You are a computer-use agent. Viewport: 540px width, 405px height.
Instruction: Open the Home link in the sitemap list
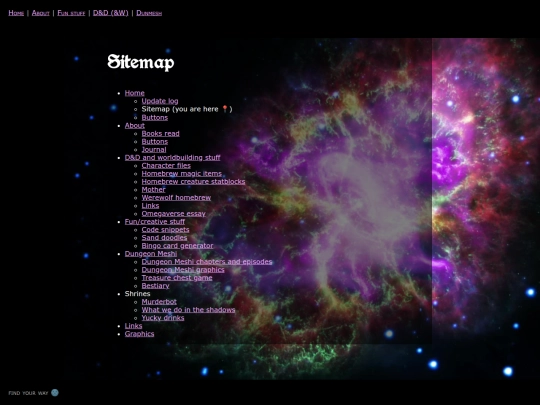click(x=135, y=93)
